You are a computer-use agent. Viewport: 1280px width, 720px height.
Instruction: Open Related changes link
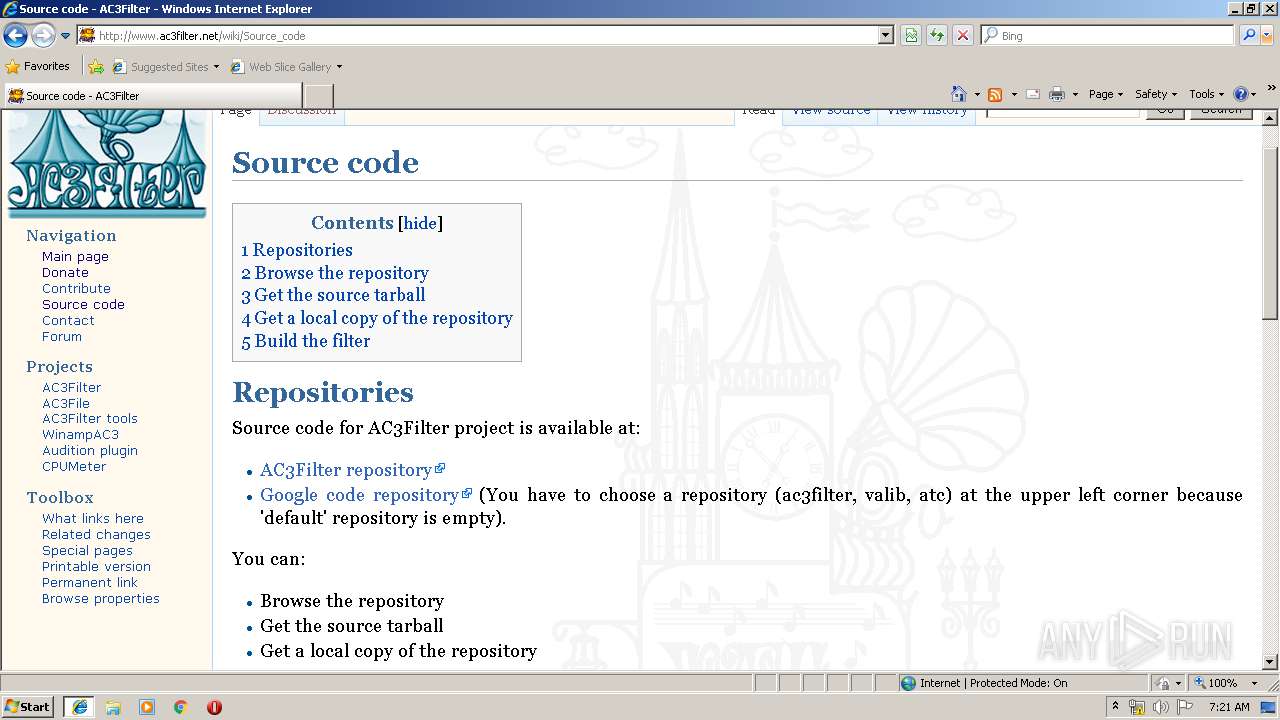tap(96, 535)
